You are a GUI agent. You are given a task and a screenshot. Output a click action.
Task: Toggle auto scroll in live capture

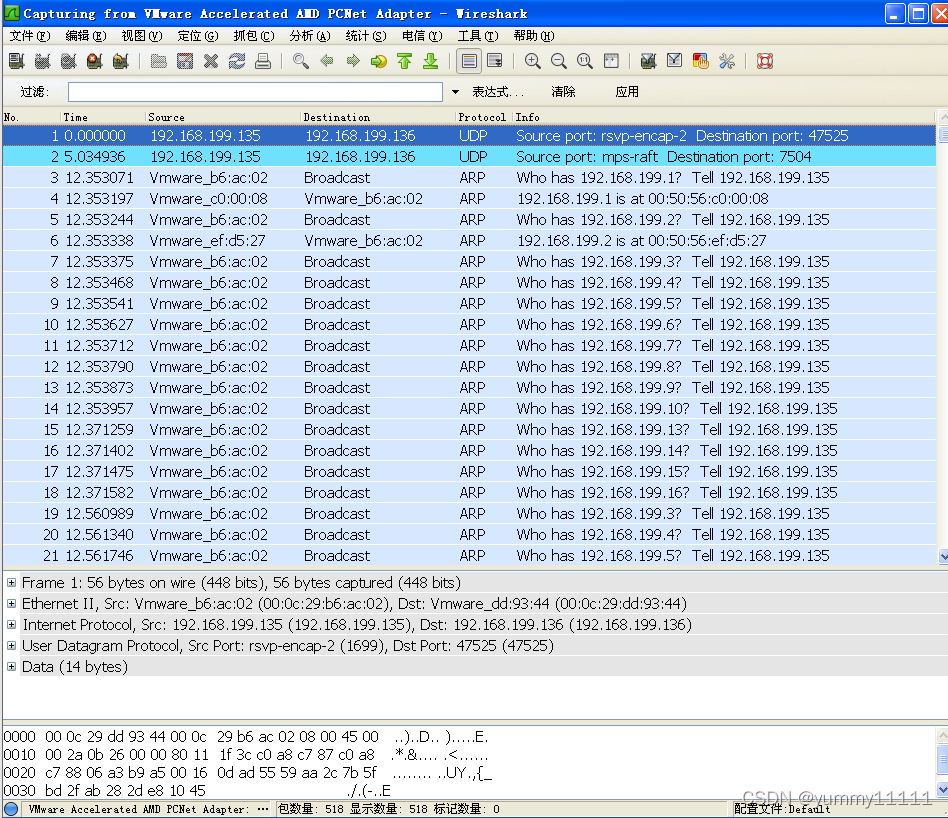tap(495, 61)
